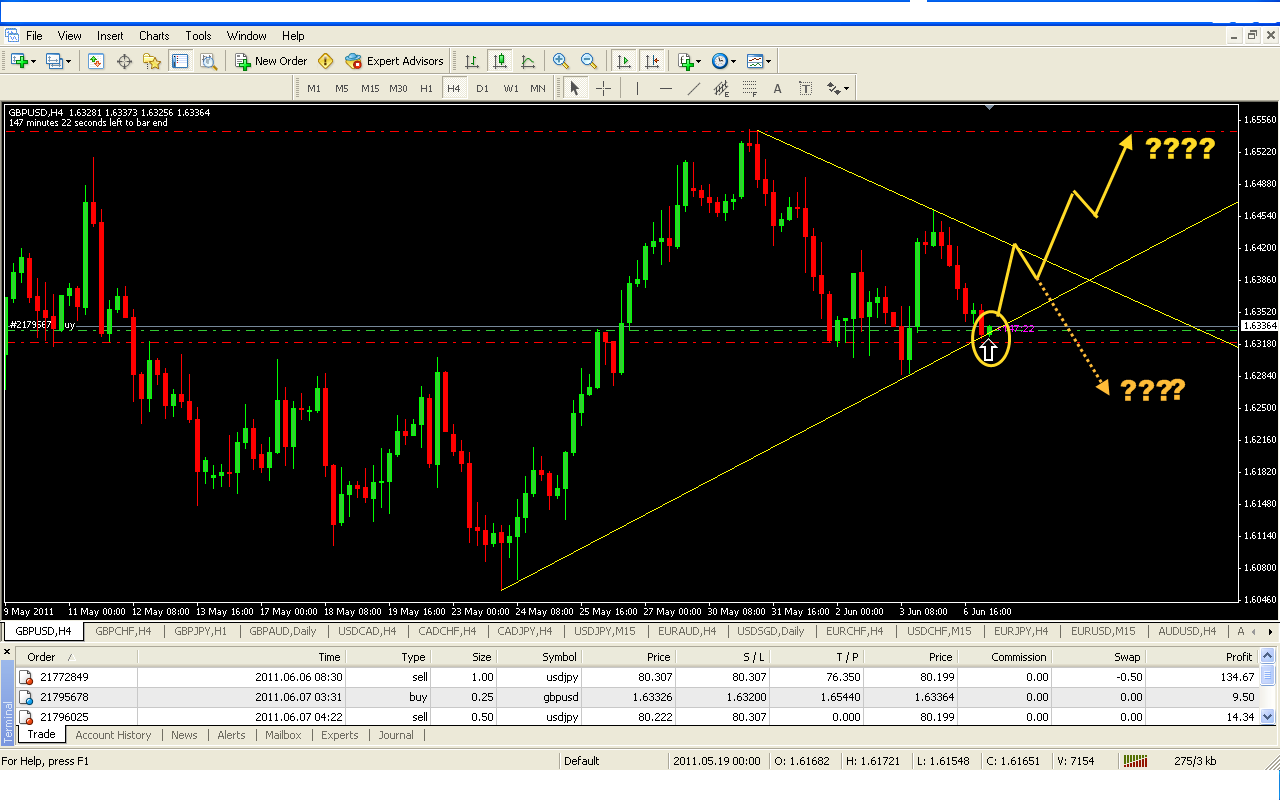Image resolution: width=1280 pixels, height=800 pixels.
Task: Expand the Indicators list dropdown
Action: [x=689, y=61]
